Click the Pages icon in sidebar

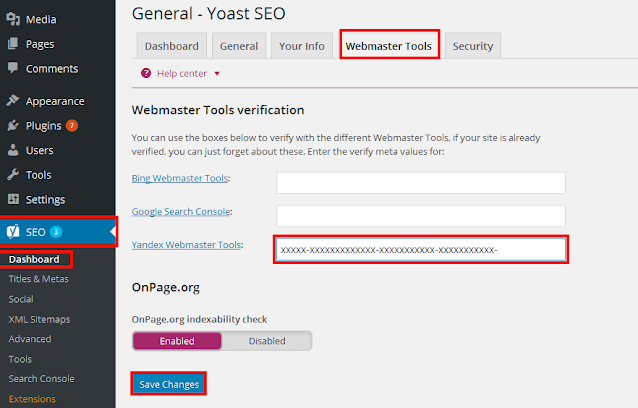pos(13,44)
